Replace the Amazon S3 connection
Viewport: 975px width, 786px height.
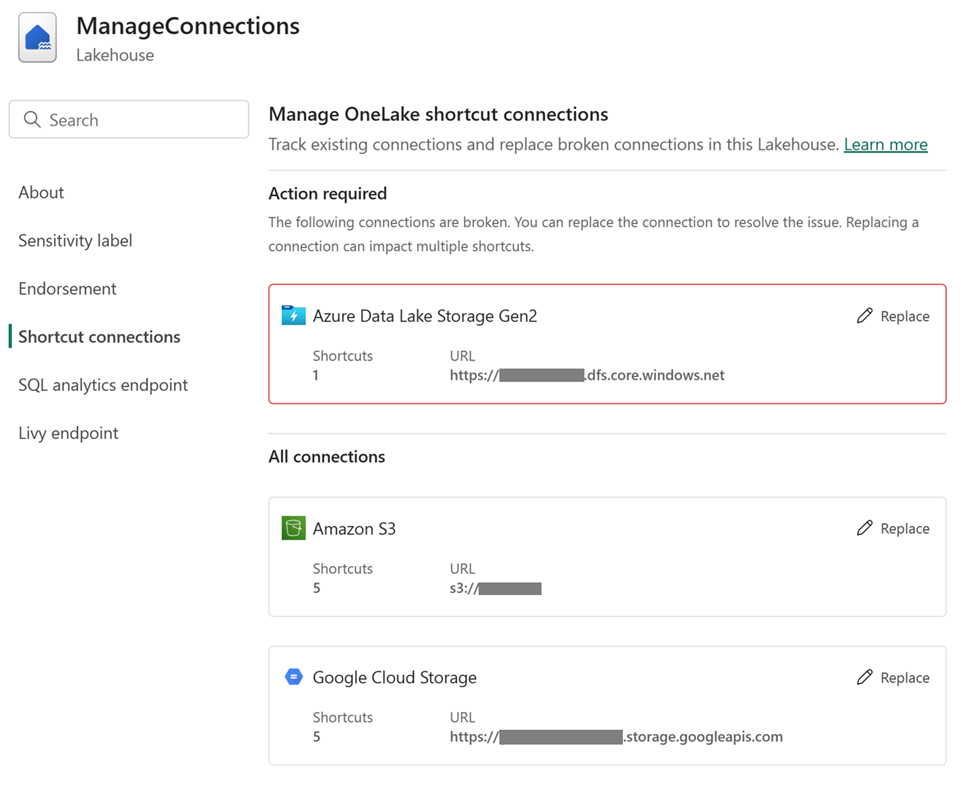point(893,529)
